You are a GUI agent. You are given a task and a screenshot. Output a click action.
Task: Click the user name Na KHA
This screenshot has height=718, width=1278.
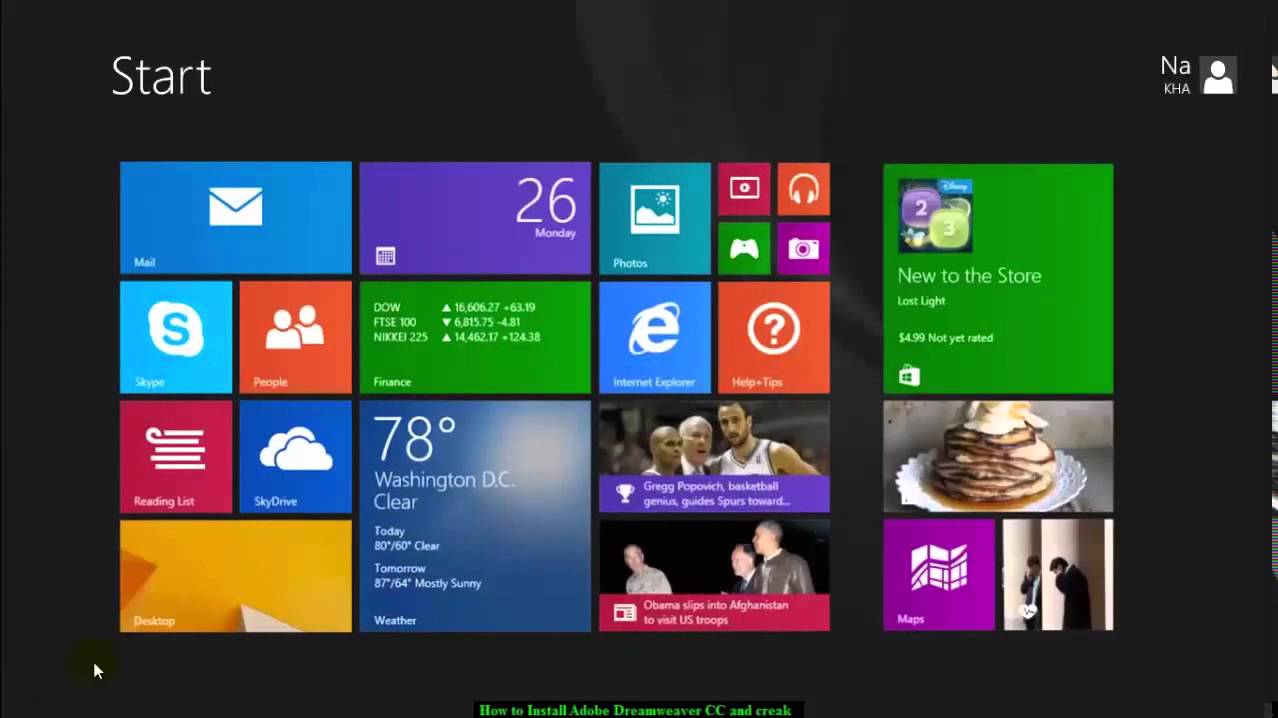click(1176, 75)
